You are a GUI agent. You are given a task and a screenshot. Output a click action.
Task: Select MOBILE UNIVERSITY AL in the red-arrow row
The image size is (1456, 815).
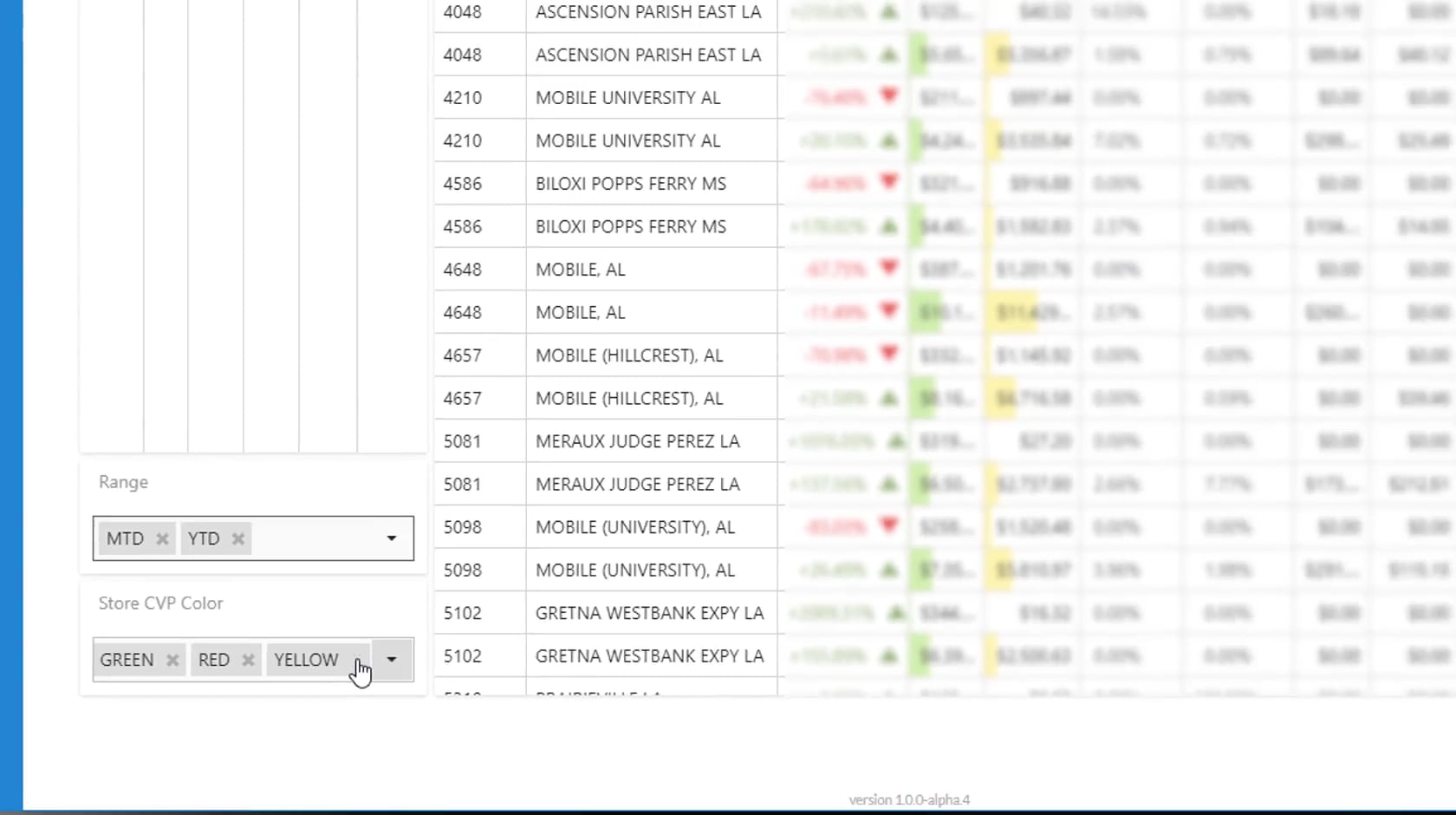point(627,97)
